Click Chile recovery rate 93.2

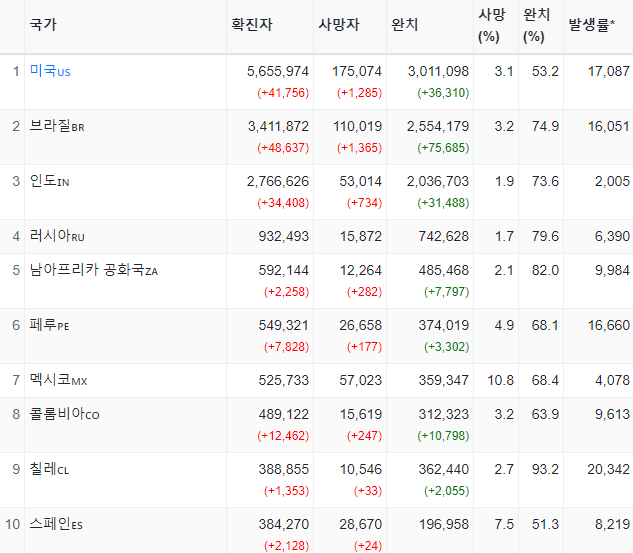(x=545, y=469)
